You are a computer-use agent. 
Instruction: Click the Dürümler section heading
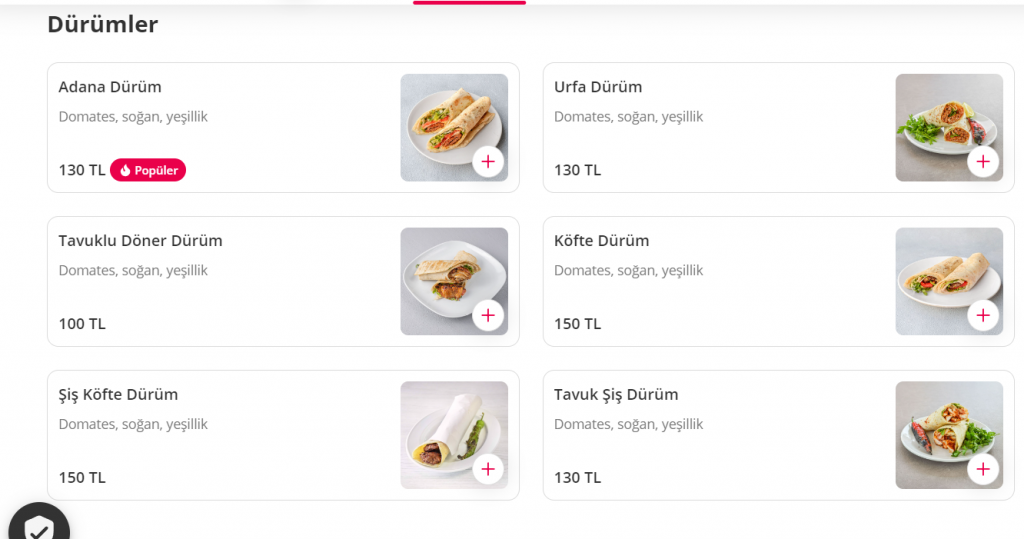[102, 25]
